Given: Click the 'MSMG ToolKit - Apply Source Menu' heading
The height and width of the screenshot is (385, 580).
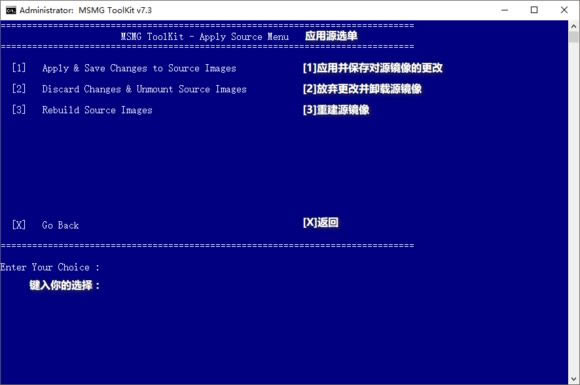Looking at the screenshot, I should pyautogui.click(x=205, y=37).
